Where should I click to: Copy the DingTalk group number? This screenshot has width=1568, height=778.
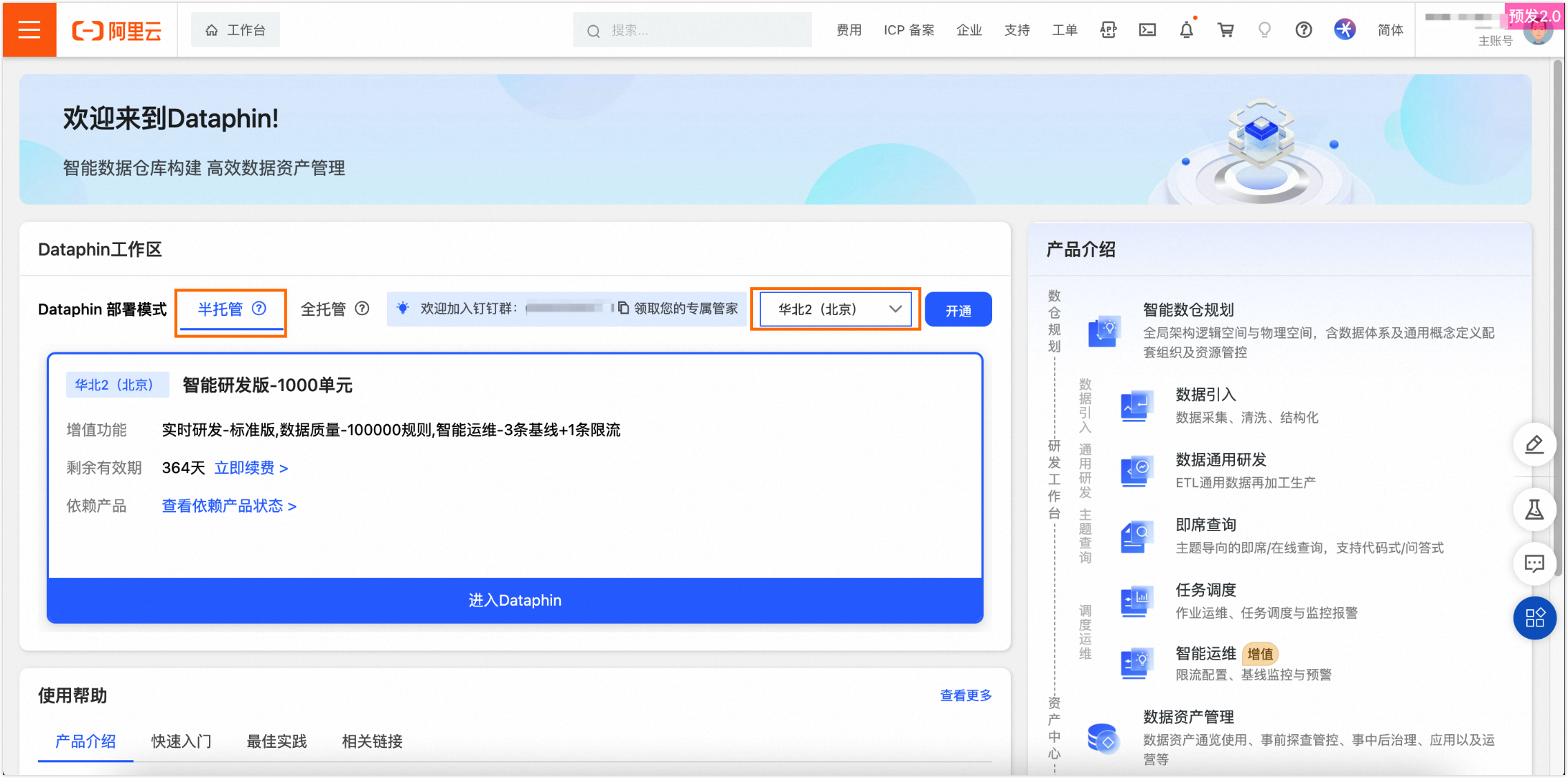click(623, 309)
